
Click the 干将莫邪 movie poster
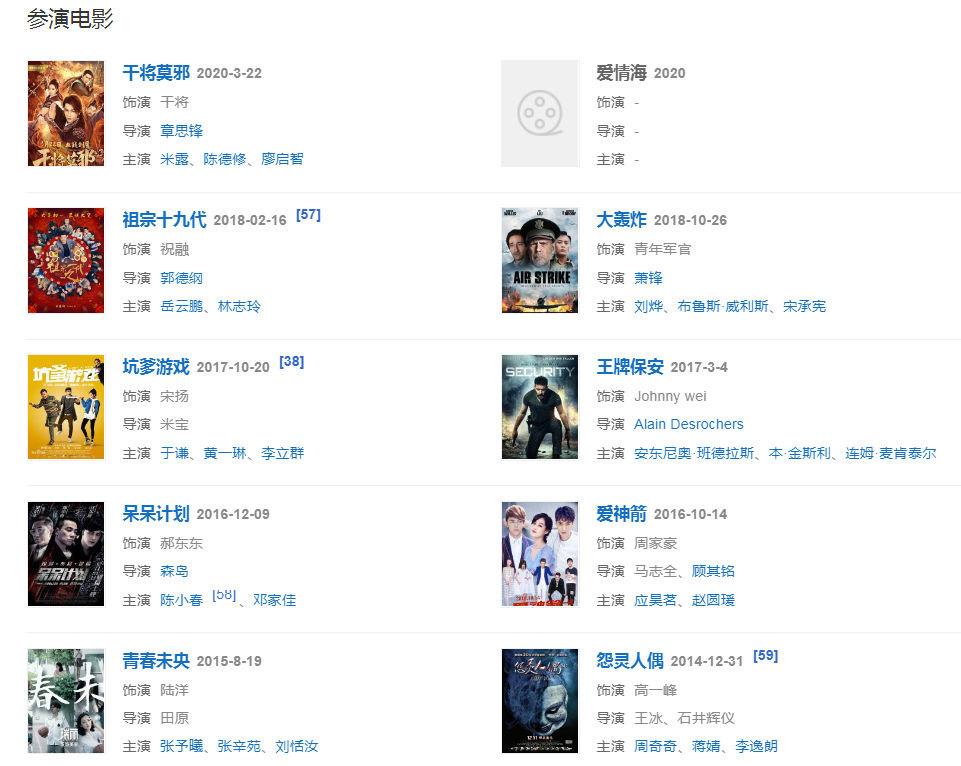pos(66,113)
